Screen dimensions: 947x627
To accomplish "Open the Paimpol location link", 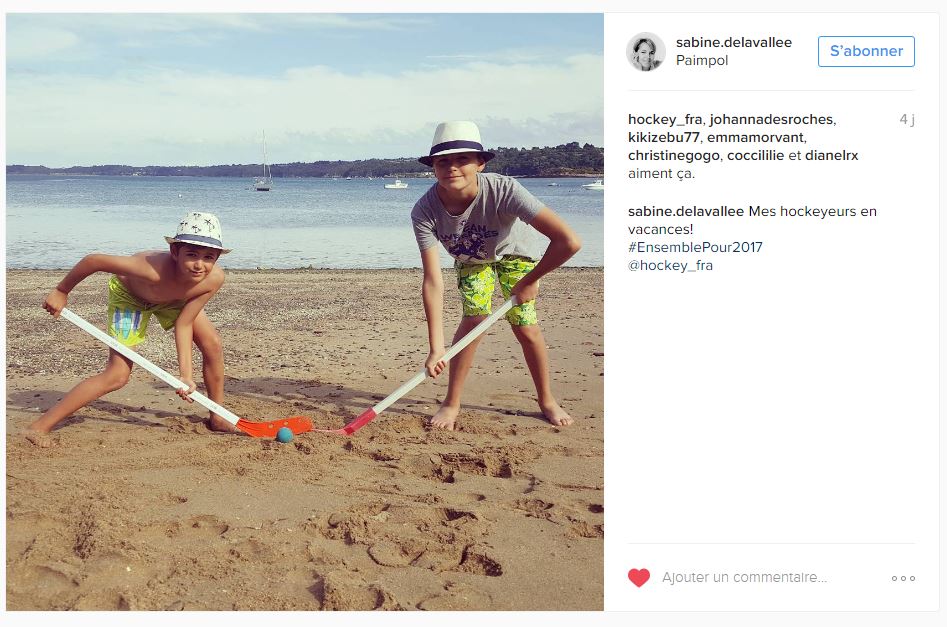I will click(702, 60).
